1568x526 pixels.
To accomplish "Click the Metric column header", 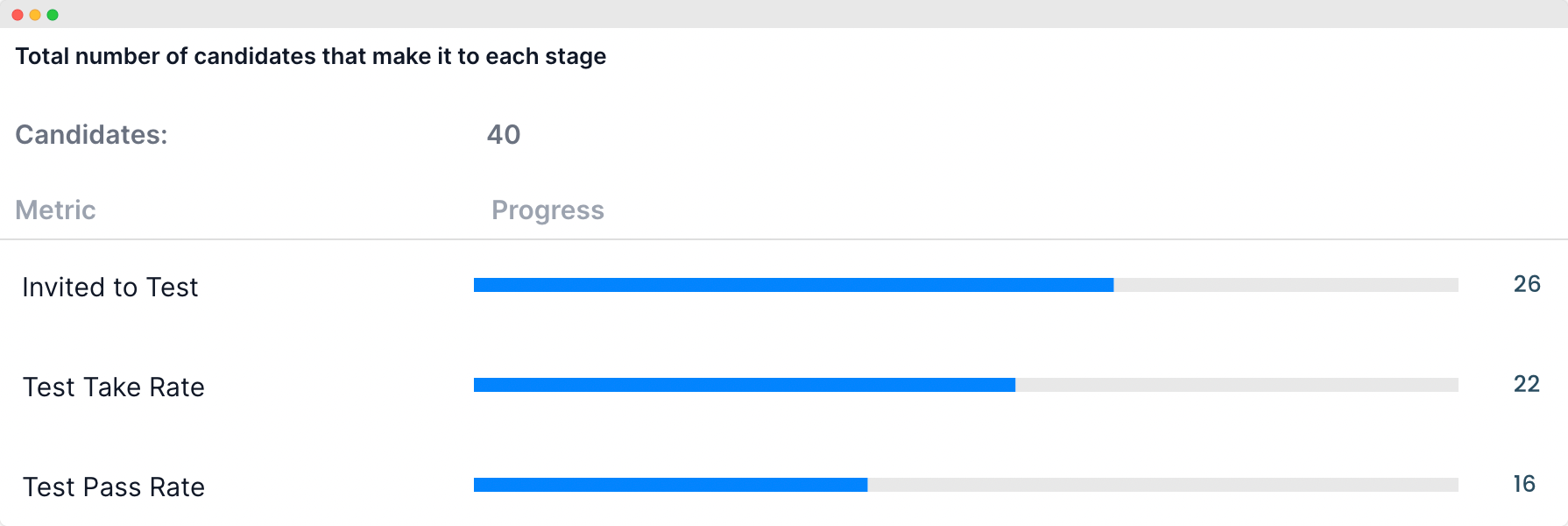I will (x=55, y=210).
